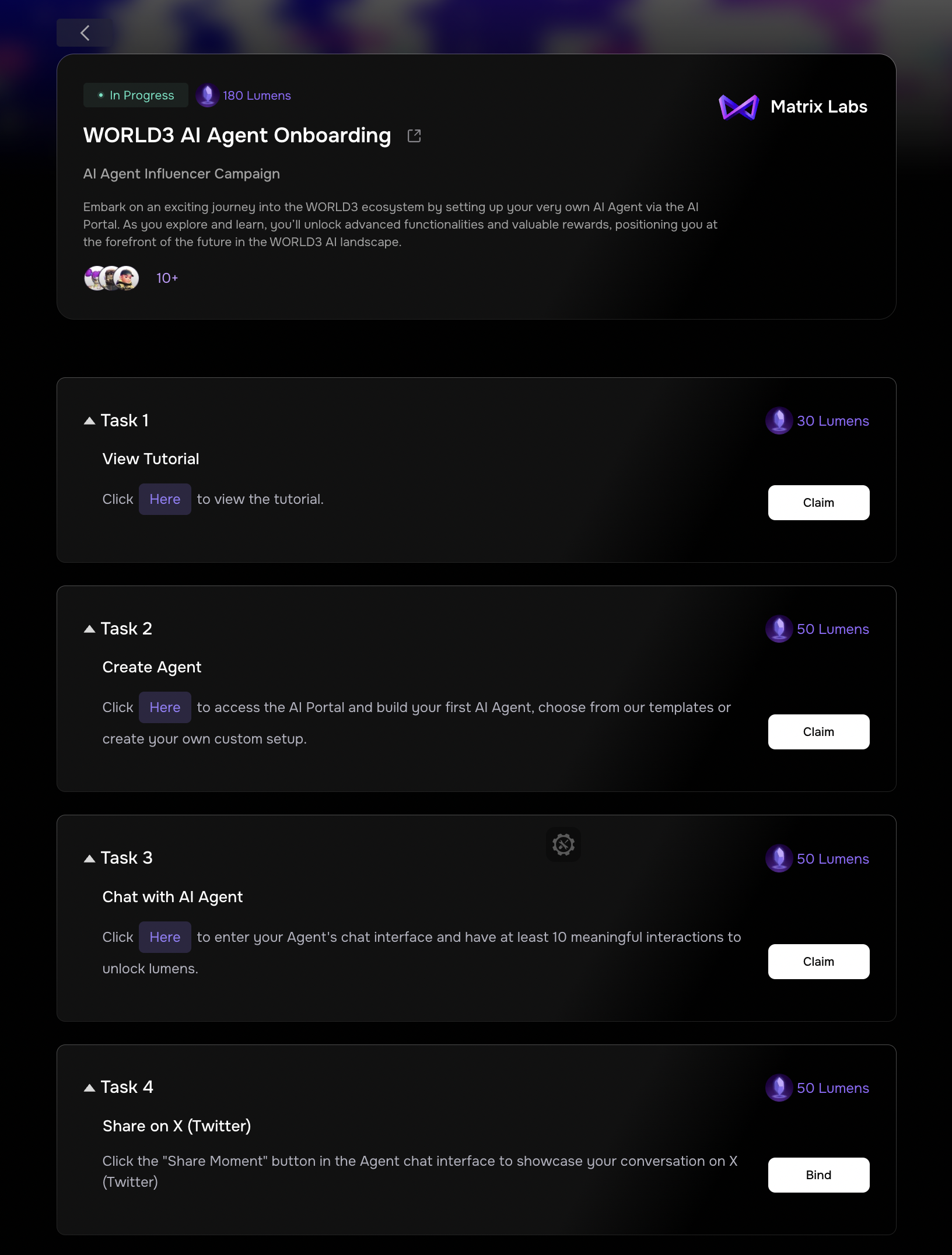Collapse the Task 2 section
Image resolution: width=952 pixels, height=1255 pixels.
(89, 629)
